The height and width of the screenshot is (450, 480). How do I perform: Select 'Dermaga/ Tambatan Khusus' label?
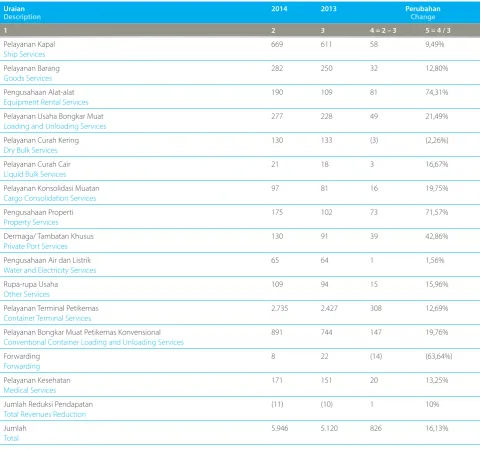(49, 236)
